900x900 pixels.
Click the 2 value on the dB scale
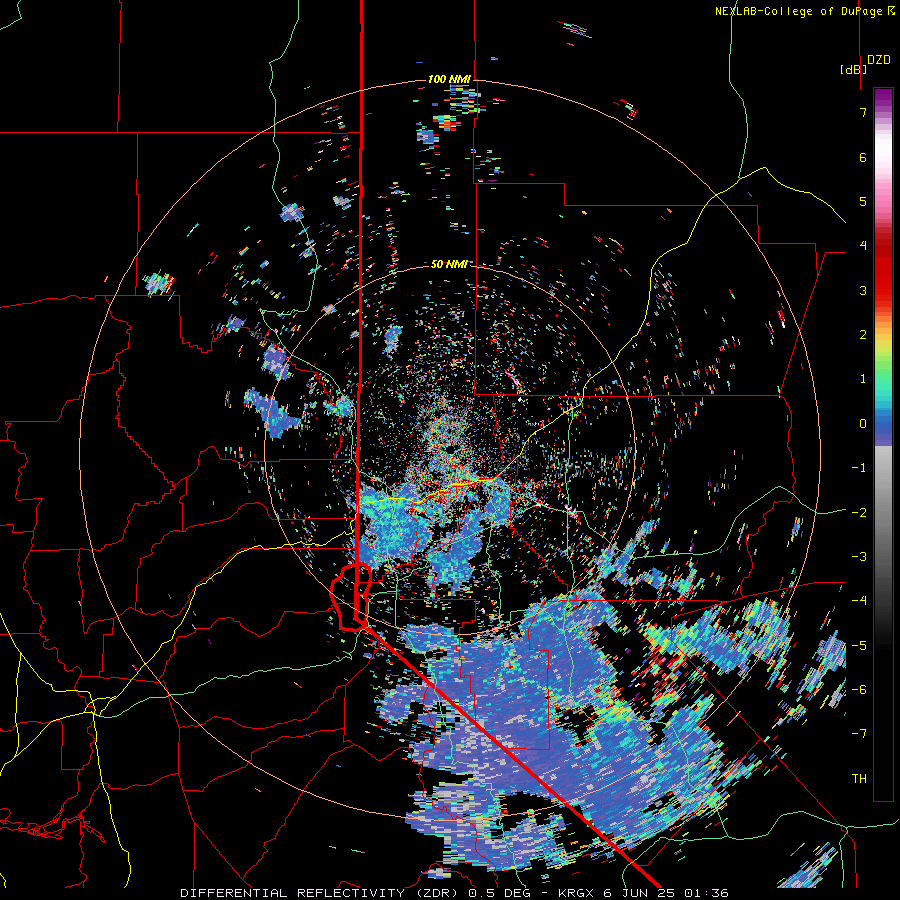[863, 335]
